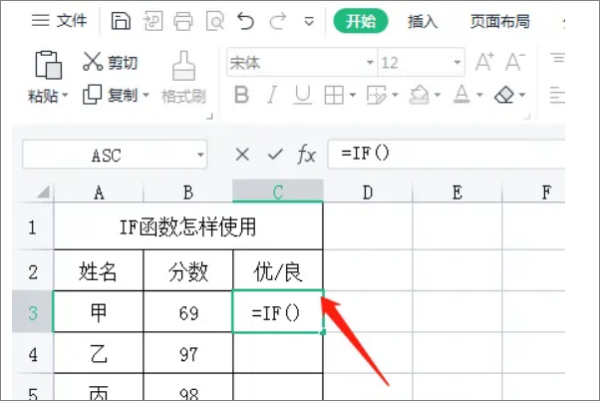Viewport: 600px width, 401px height.
Task: Select row 3 header
Action: click(33, 312)
